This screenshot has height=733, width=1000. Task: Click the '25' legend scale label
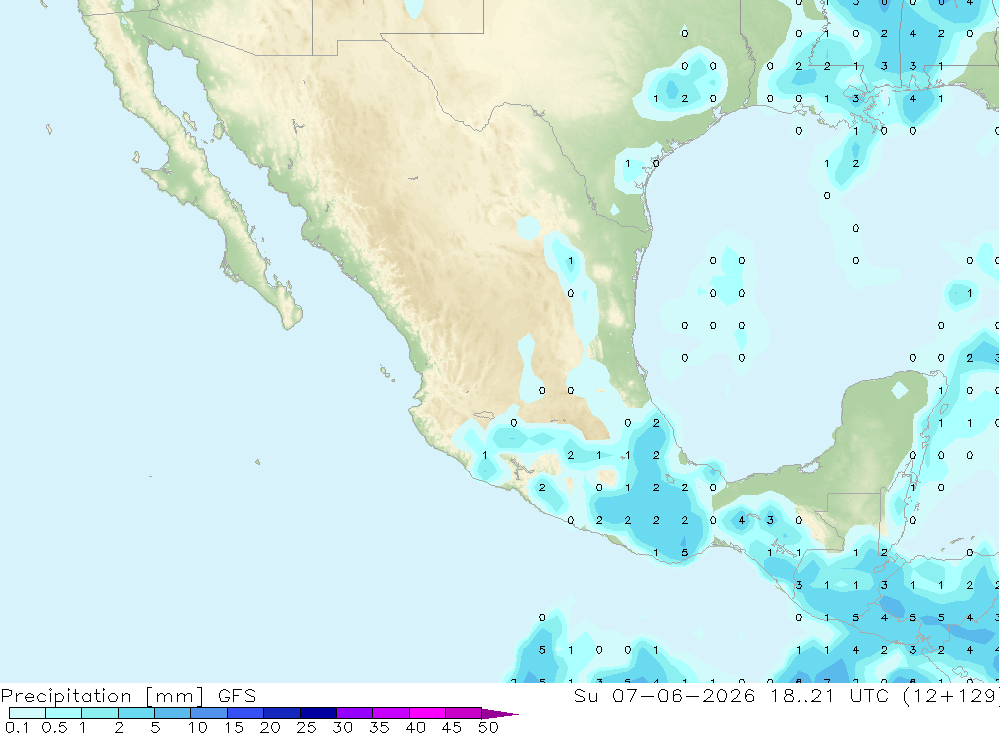point(307,727)
